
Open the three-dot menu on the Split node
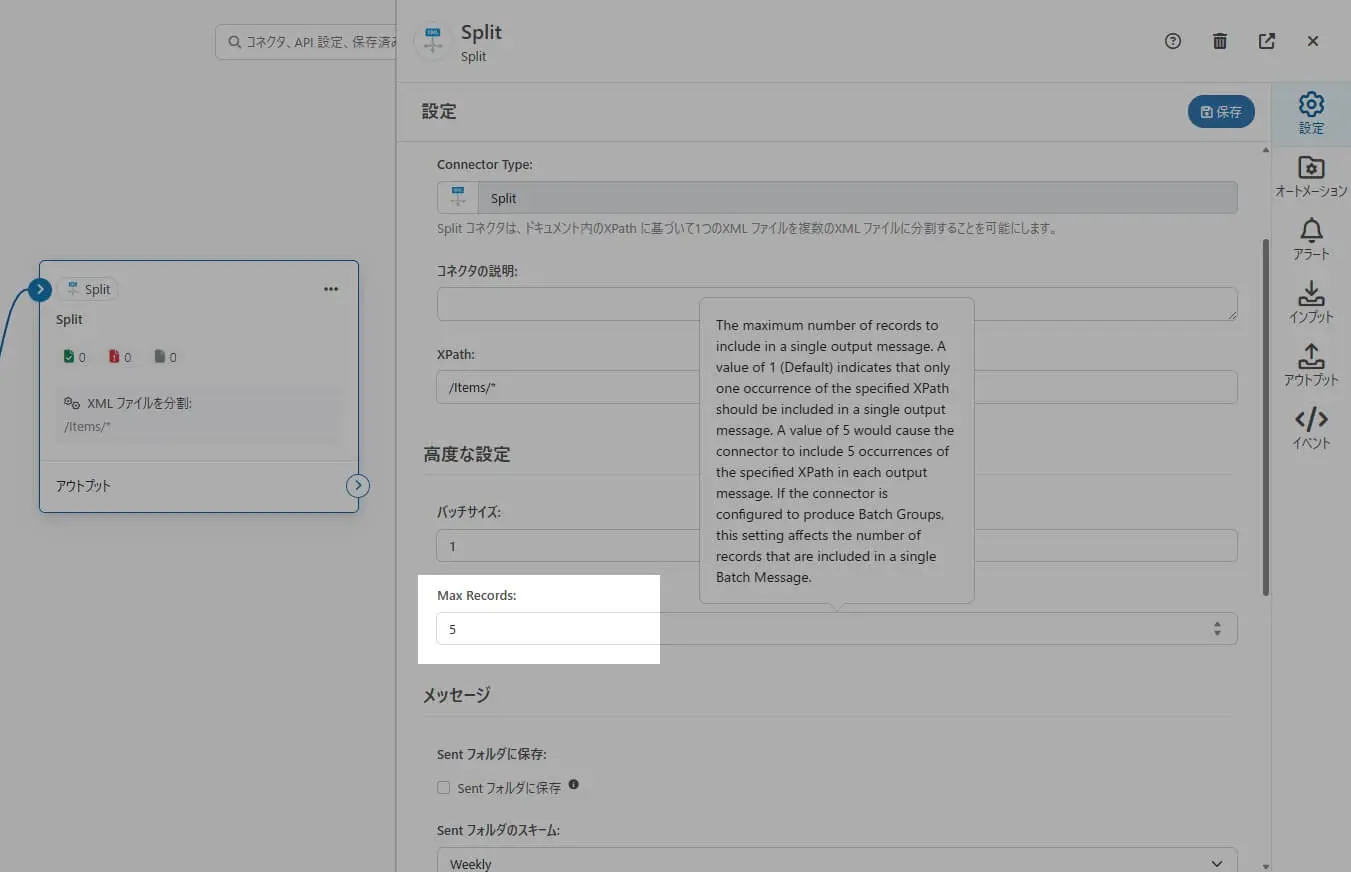click(331, 289)
